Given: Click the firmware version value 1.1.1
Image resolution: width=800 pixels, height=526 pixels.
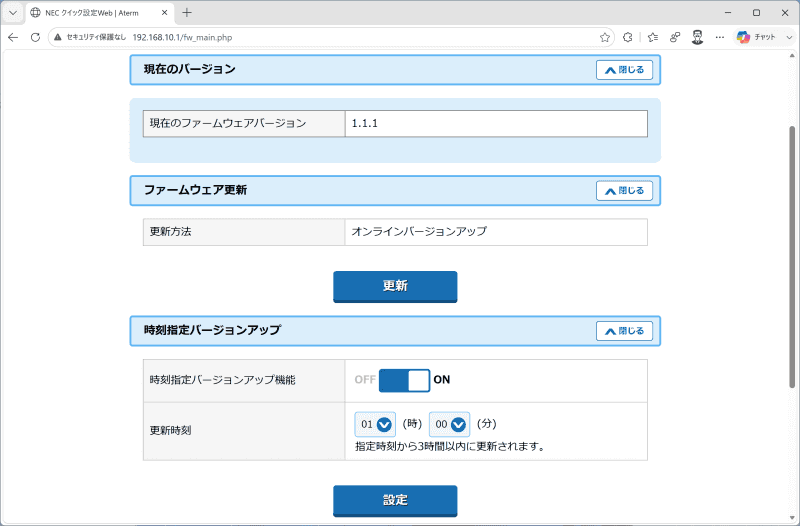Looking at the screenshot, I should pyautogui.click(x=365, y=123).
